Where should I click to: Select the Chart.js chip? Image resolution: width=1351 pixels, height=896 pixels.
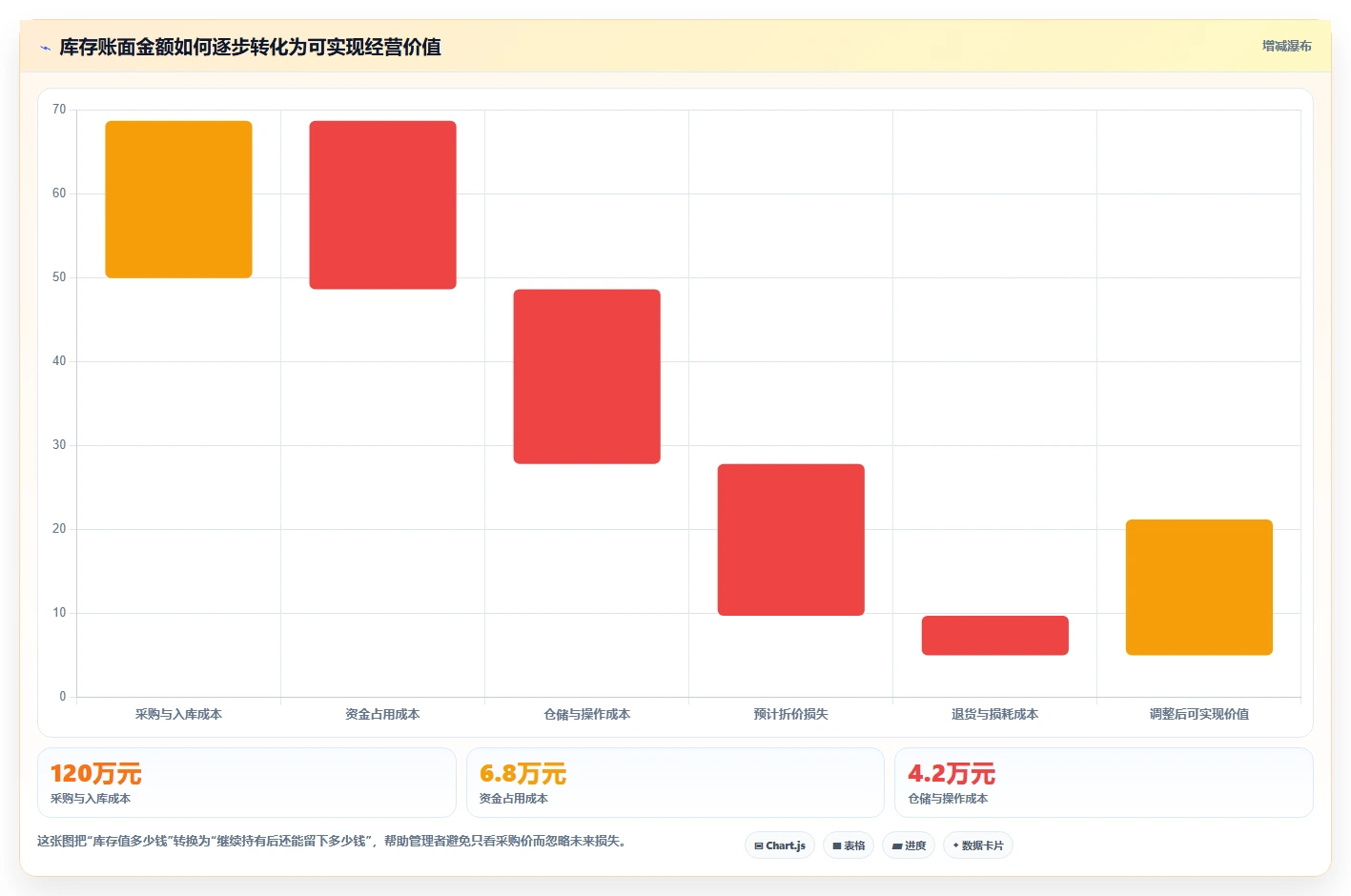click(x=780, y=845)
